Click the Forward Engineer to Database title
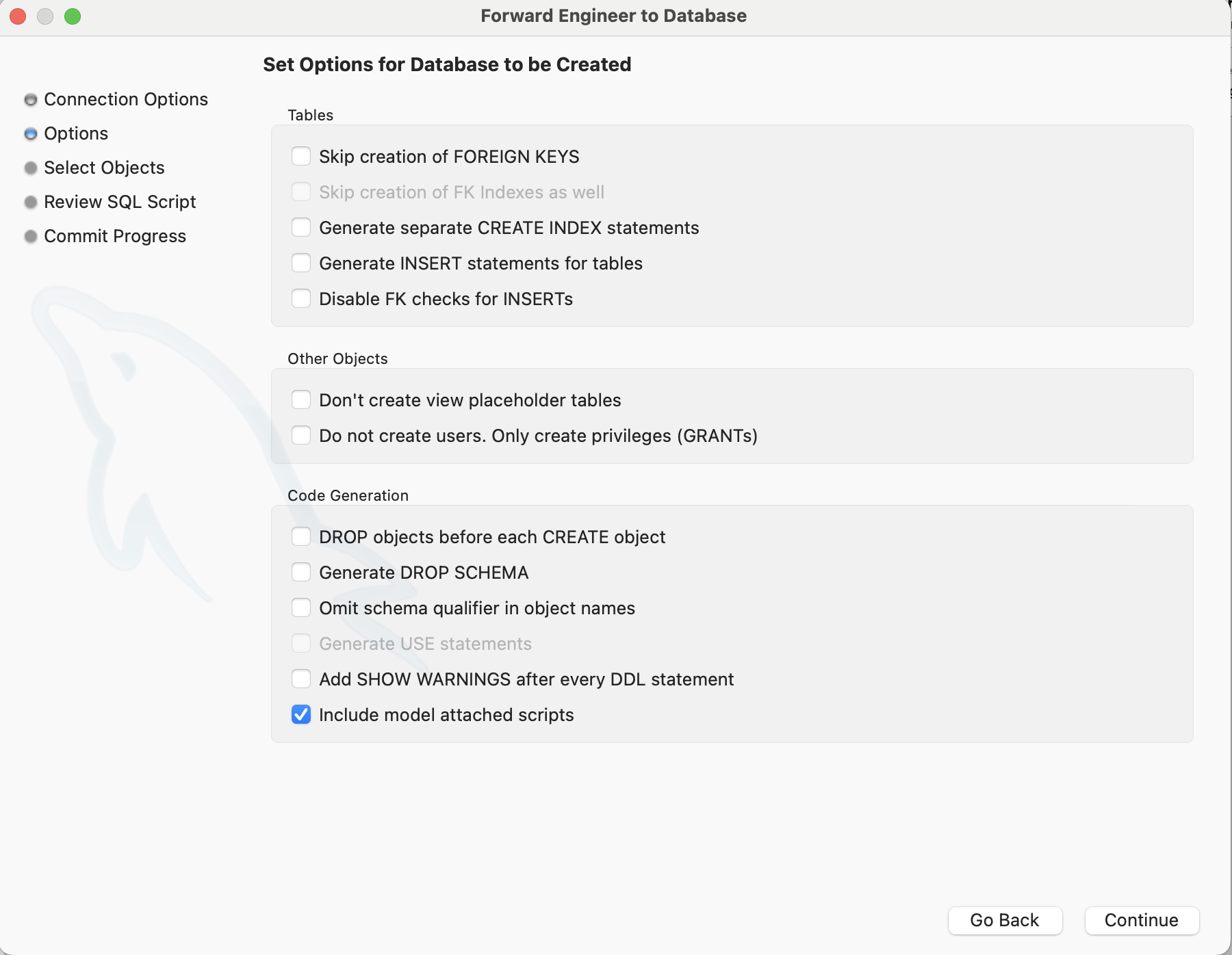 point(613,16)
